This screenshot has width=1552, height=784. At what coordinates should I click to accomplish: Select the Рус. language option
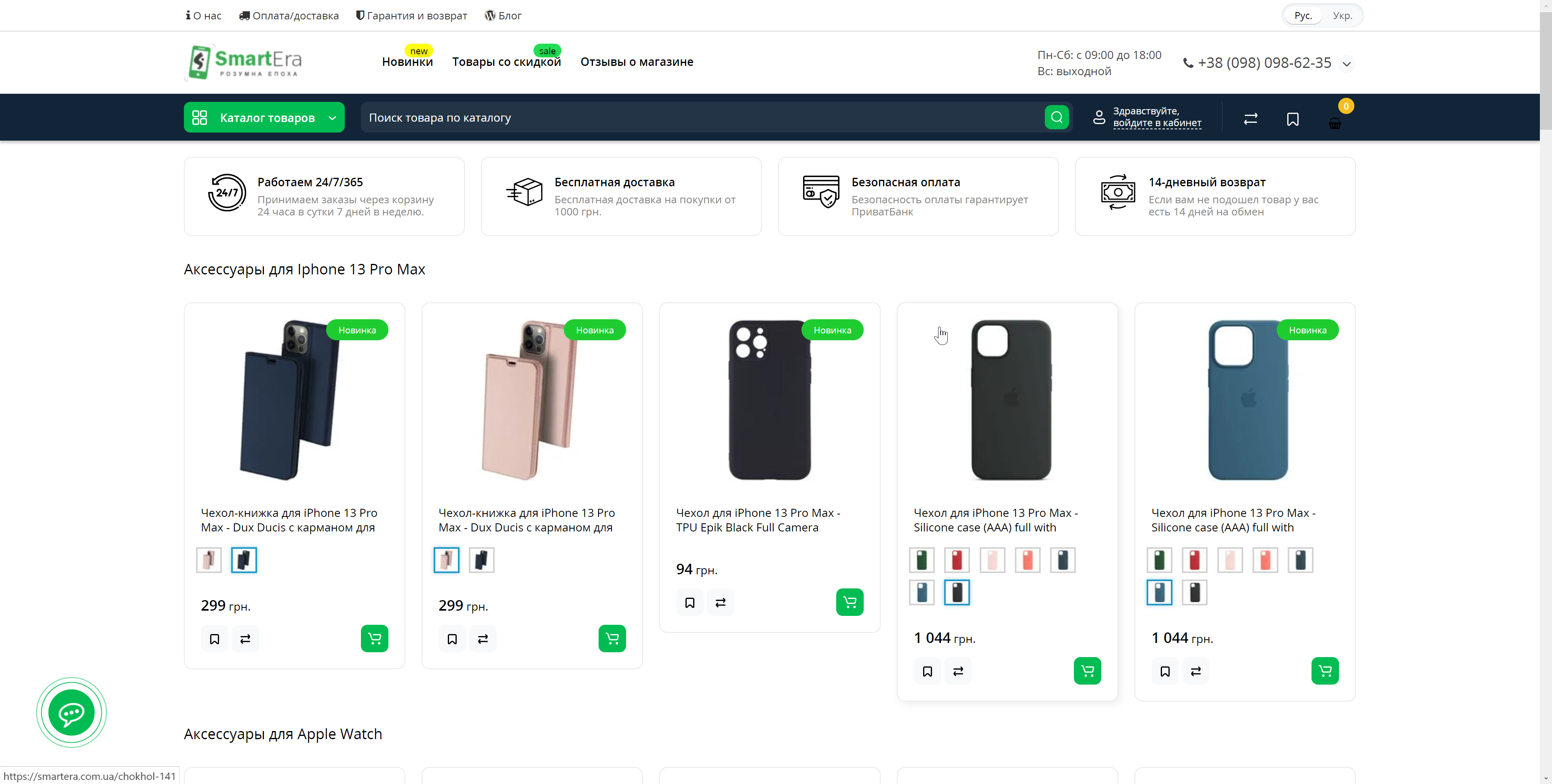[x=1303, y=16]
